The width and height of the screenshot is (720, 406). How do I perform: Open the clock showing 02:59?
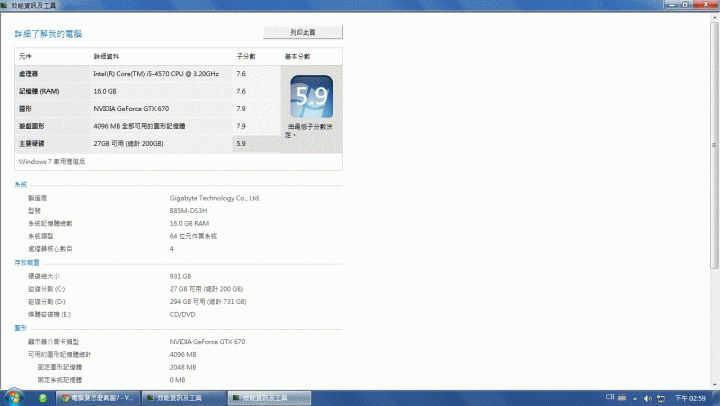690,398
